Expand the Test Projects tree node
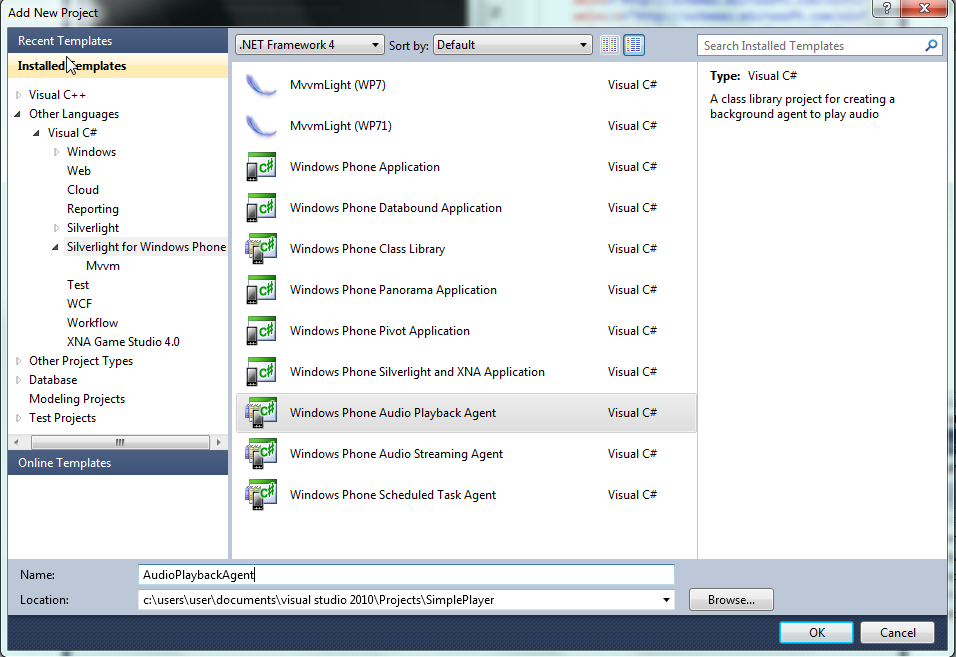The height and width of the screenshot is (657, 956). pyautogui.click(x=18, y=418)
